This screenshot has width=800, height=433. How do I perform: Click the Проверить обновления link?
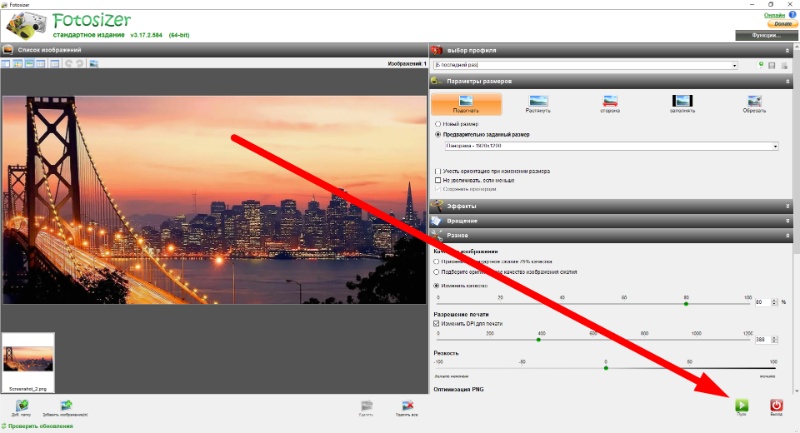coord(41,426)
